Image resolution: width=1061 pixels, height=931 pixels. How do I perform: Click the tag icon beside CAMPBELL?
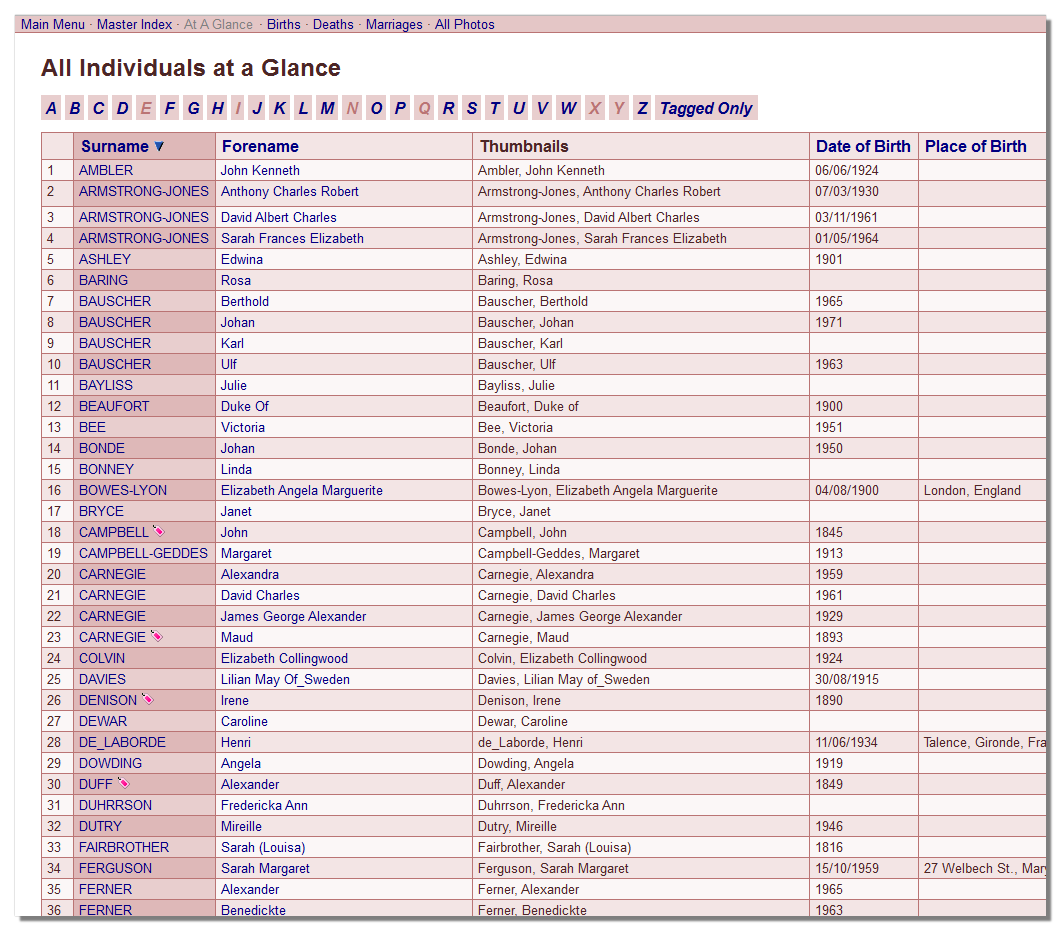pyautogui.click(x=159, y=531)
